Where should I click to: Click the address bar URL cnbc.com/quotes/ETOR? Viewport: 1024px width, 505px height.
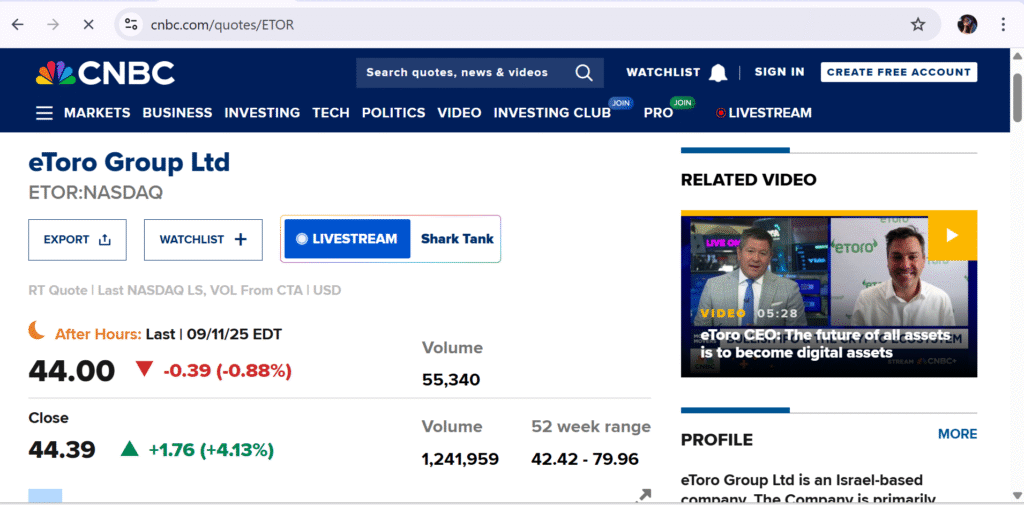[222, 25]
